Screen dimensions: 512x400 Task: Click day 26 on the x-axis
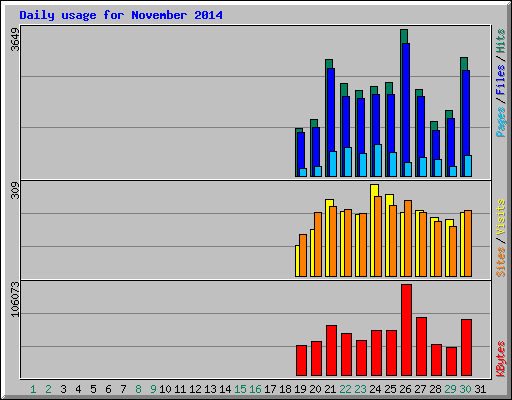tap(405, 389)
